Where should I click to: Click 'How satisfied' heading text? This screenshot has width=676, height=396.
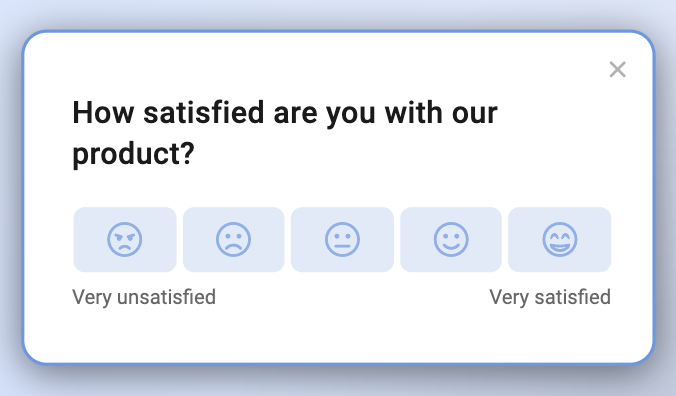[168, 112]
